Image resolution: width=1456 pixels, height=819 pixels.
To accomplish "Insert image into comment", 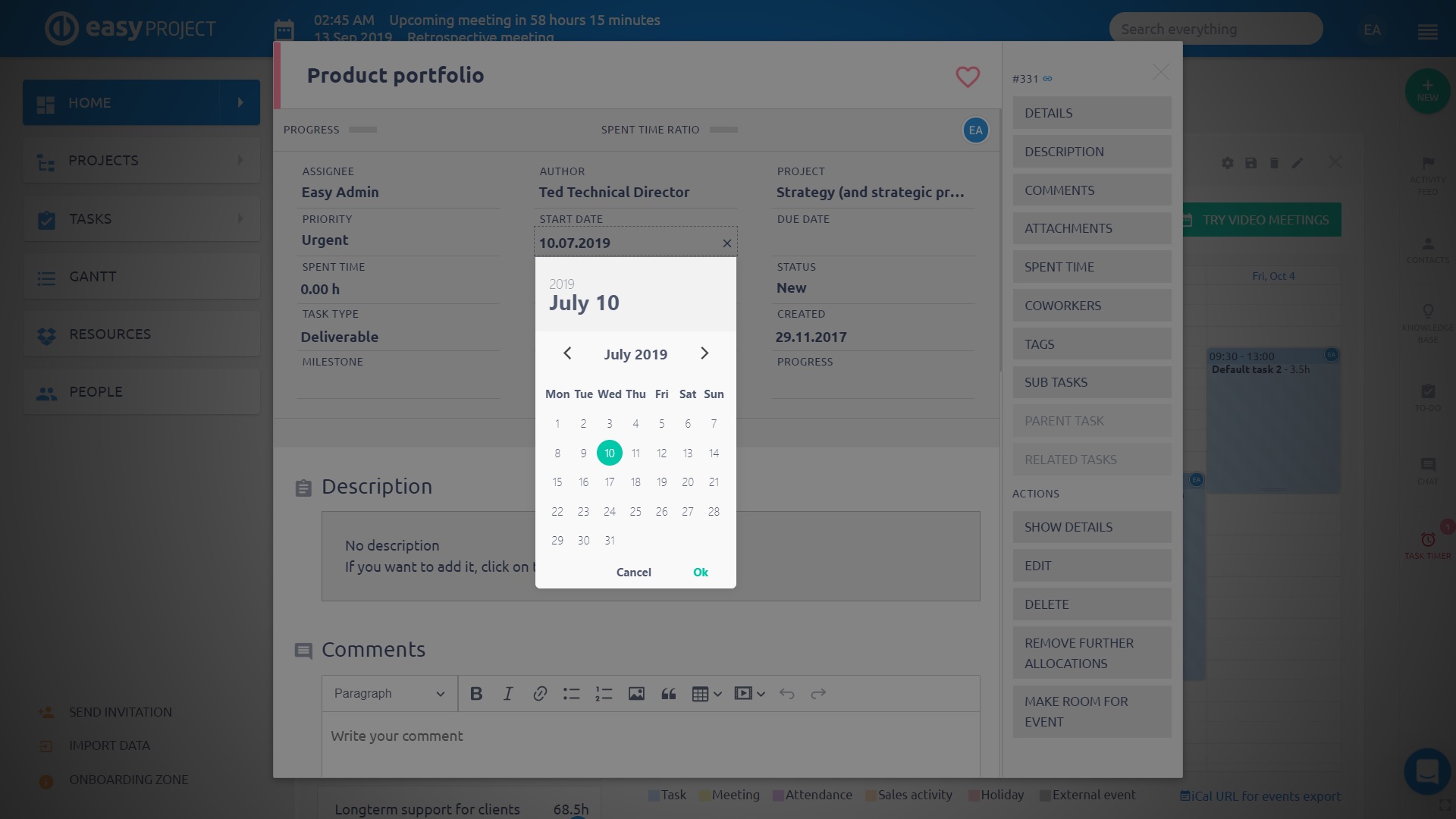I will [636, 694].
